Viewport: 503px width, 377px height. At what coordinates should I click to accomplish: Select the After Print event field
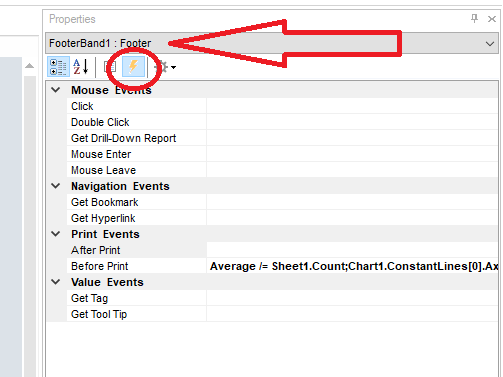tap(352, 250)
